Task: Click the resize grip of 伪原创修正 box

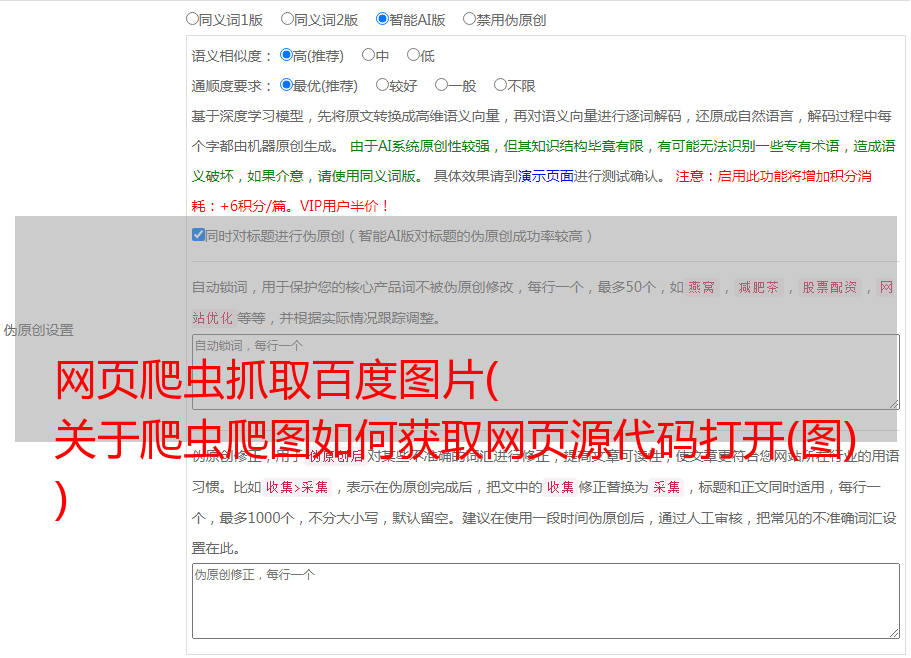Action: pyautogui.click(x=894, y=633)
